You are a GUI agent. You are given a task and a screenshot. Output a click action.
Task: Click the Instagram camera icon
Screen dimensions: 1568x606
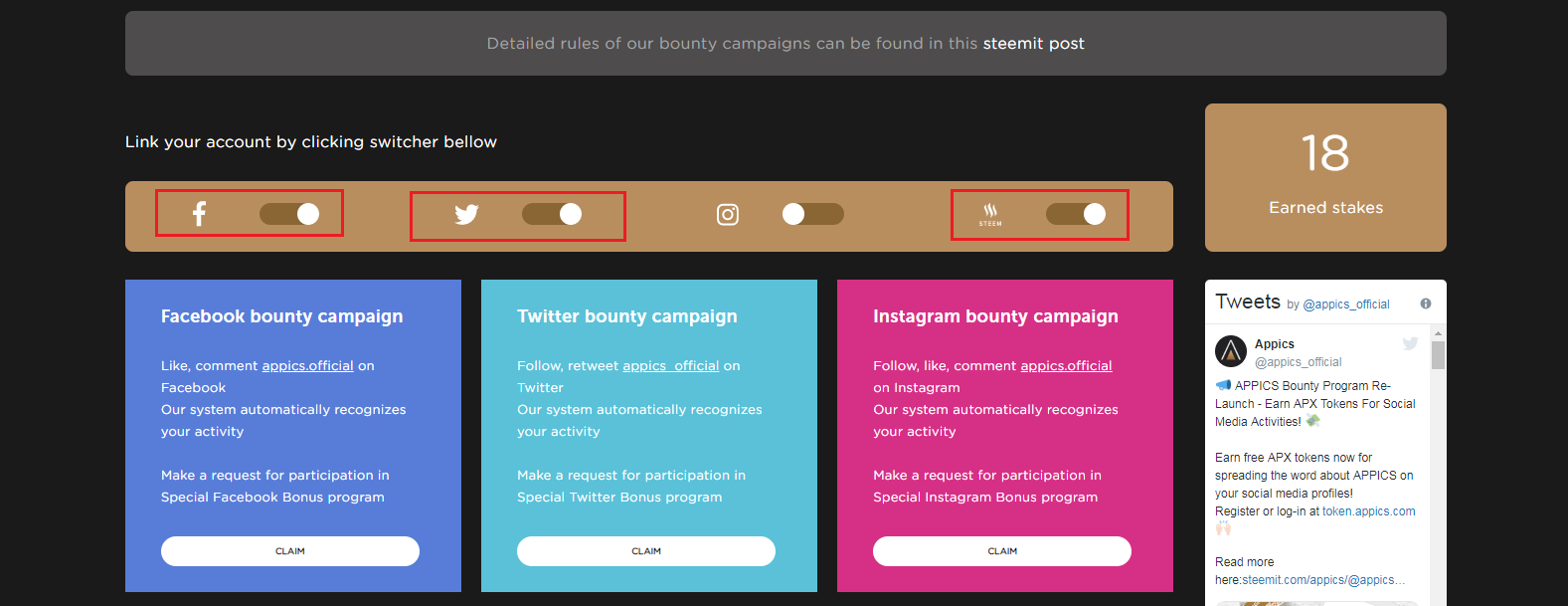pyautogui.click(x=728, y=214)
